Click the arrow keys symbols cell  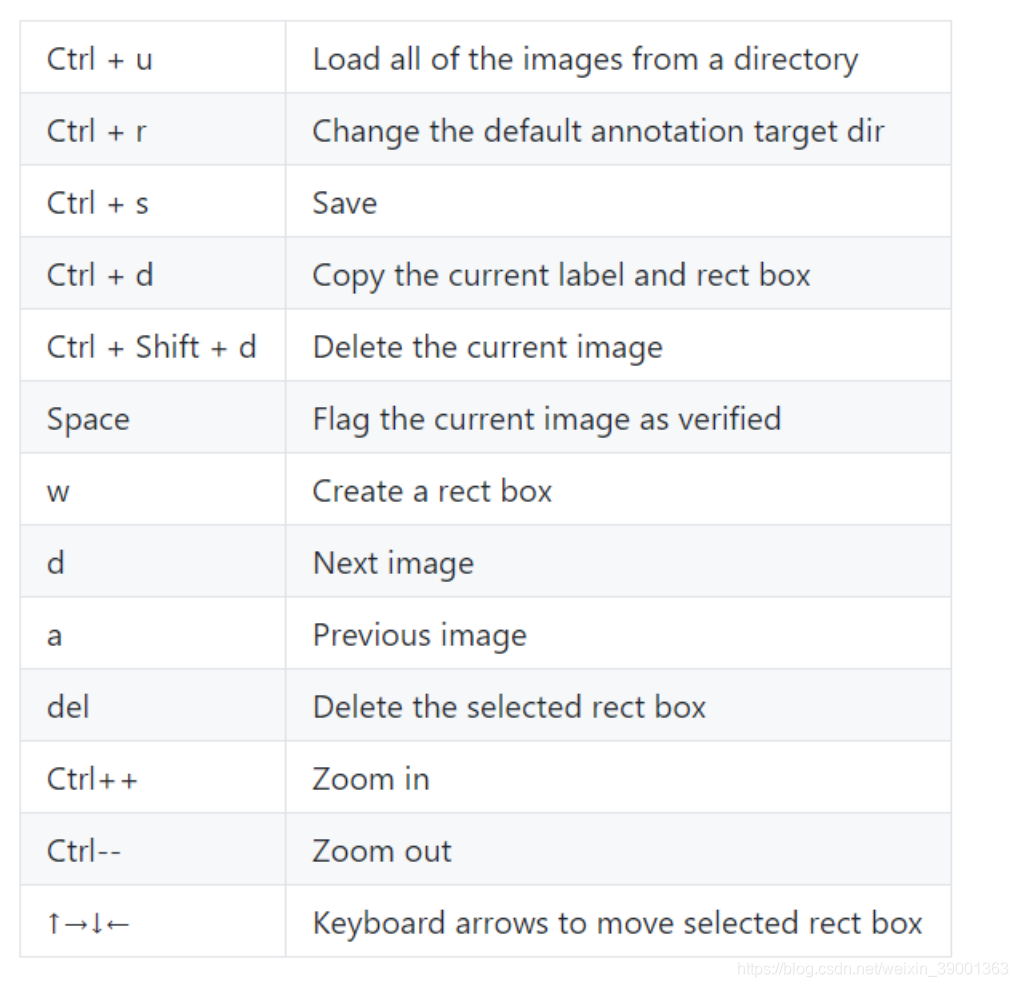pyautogui.click(x=88, y=923)
